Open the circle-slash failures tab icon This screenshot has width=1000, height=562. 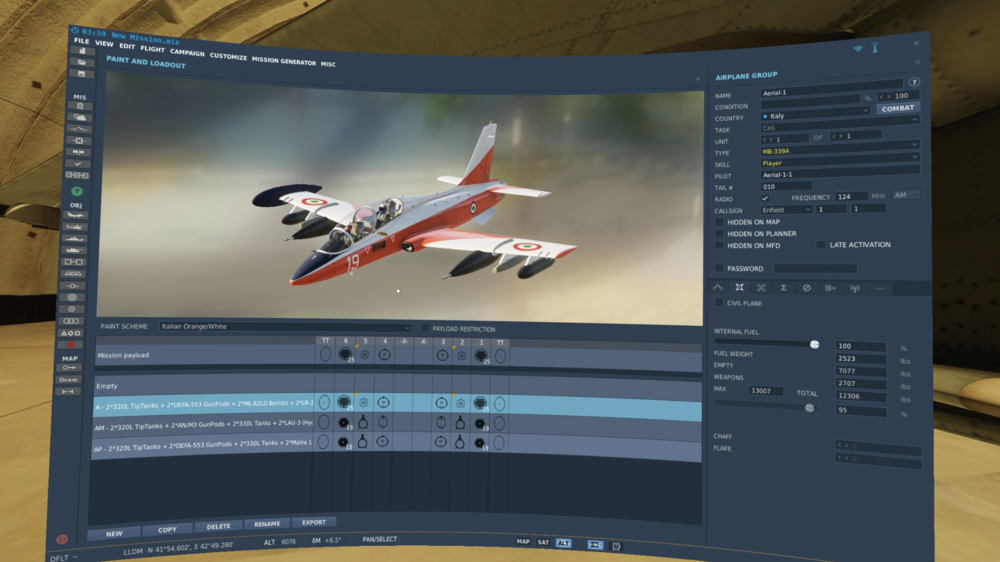(x=806, y=288)
